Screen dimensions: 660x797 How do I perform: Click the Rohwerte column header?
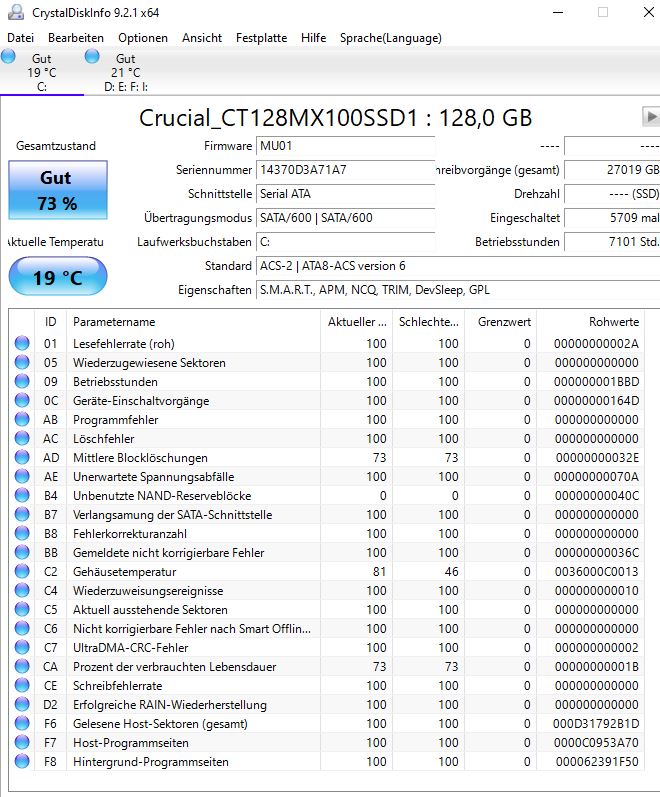coord(590,322)
